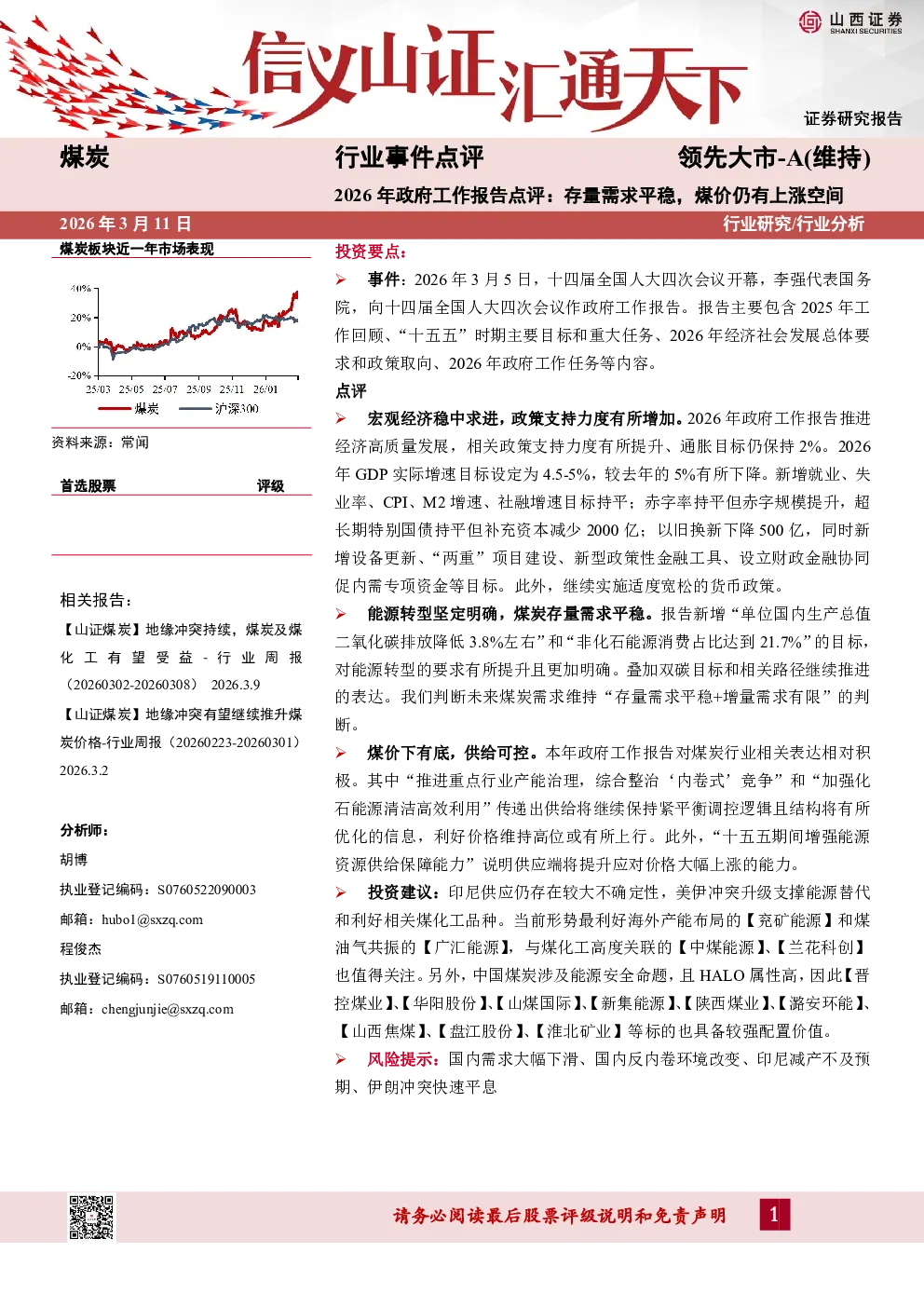Click license code S0760519110005
This screenshot has height=1307, width=924.
coord(206,979)
